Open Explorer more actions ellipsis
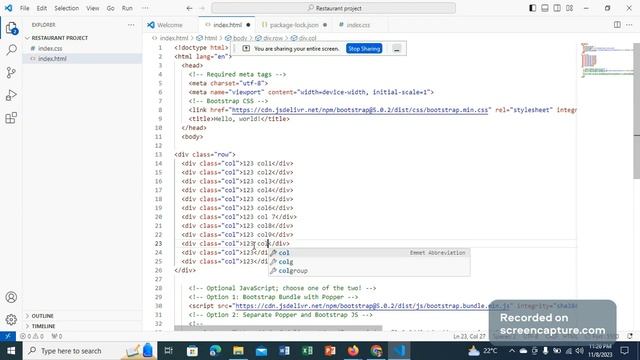The width and height of the screenshot is (640, 360). click(x=131, y=25)
